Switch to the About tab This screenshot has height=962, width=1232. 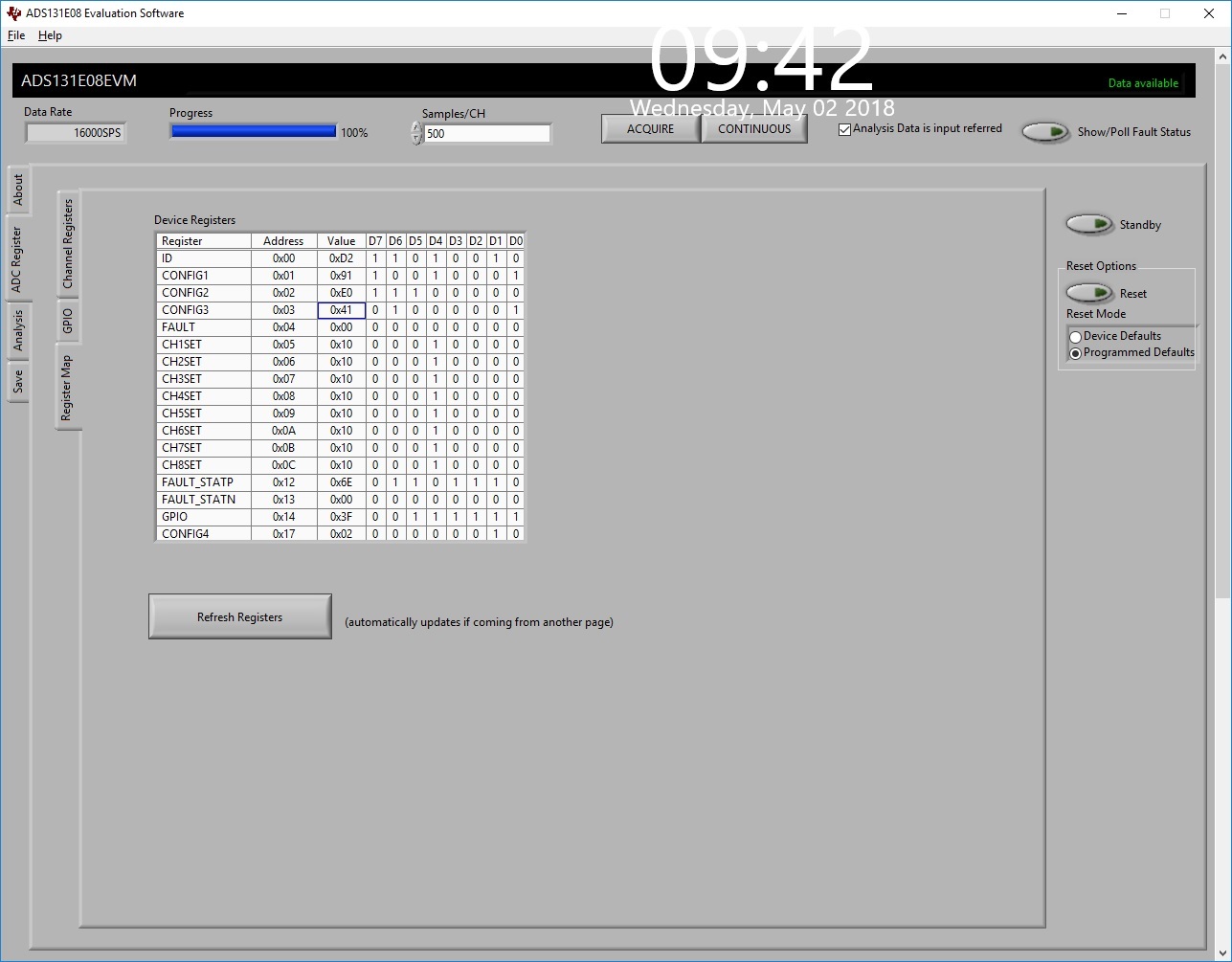[18, 190]
